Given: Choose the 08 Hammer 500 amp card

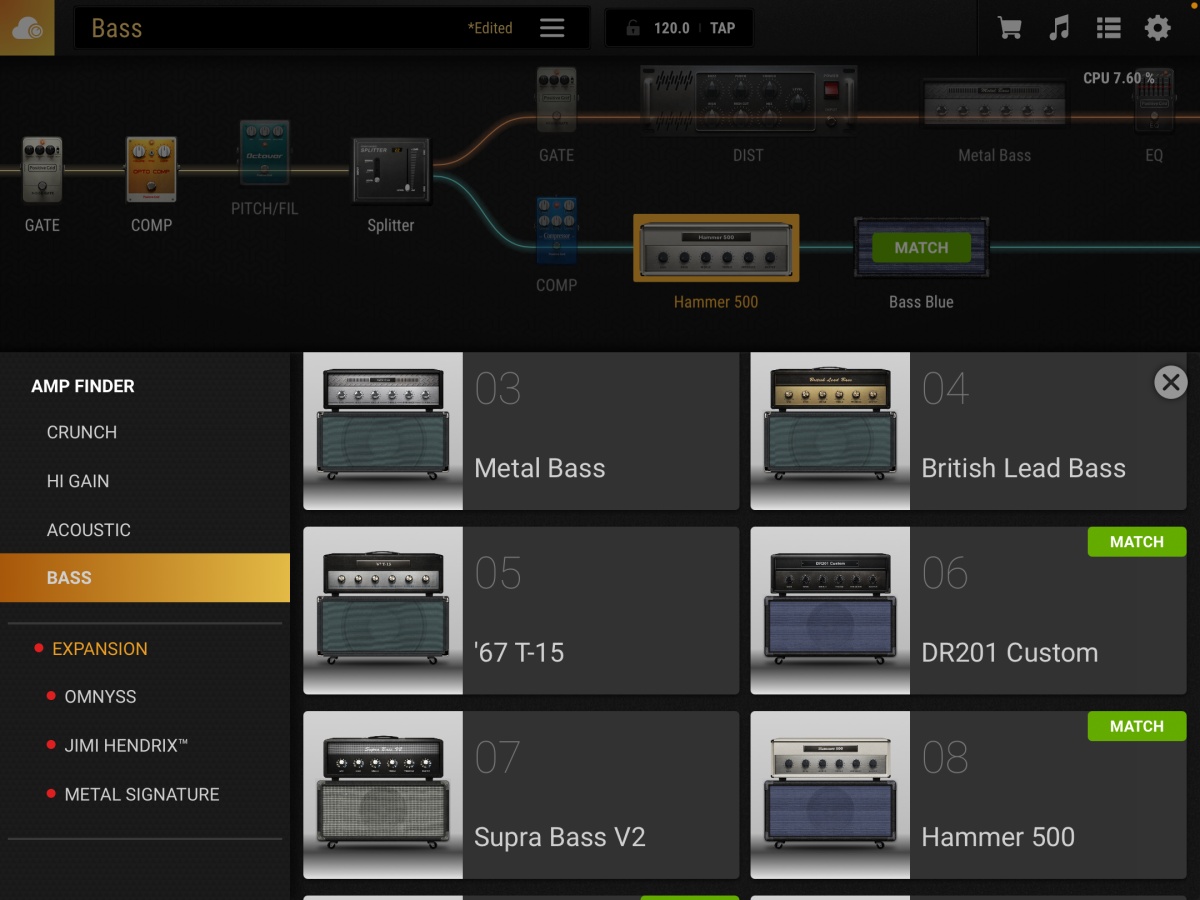Looking at the screenshot, I should tap(968, 795).
